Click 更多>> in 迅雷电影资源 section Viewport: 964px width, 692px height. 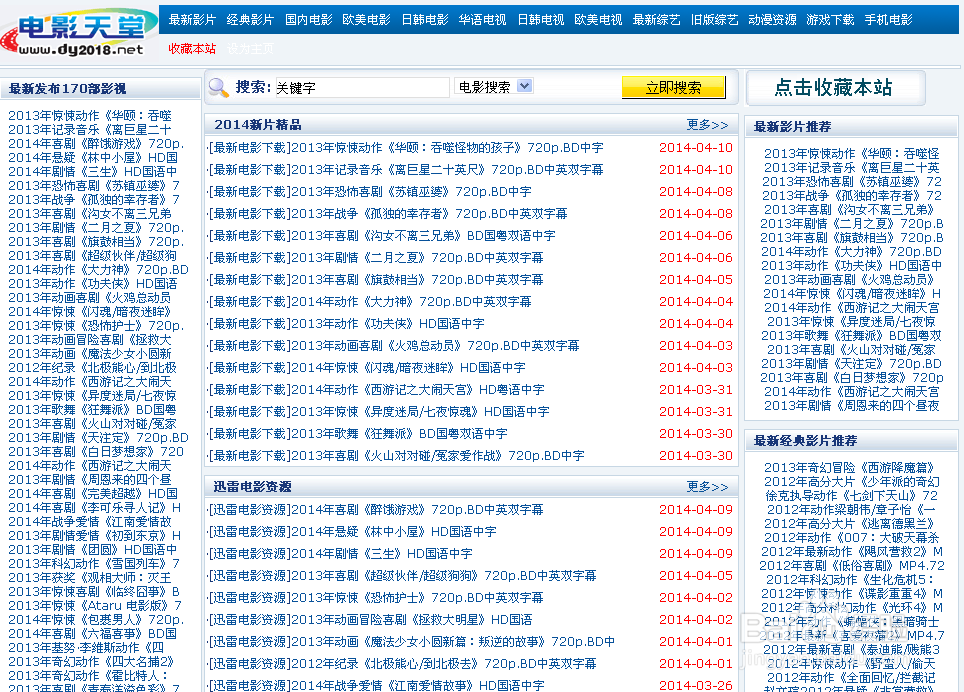[x=707, y=487]
